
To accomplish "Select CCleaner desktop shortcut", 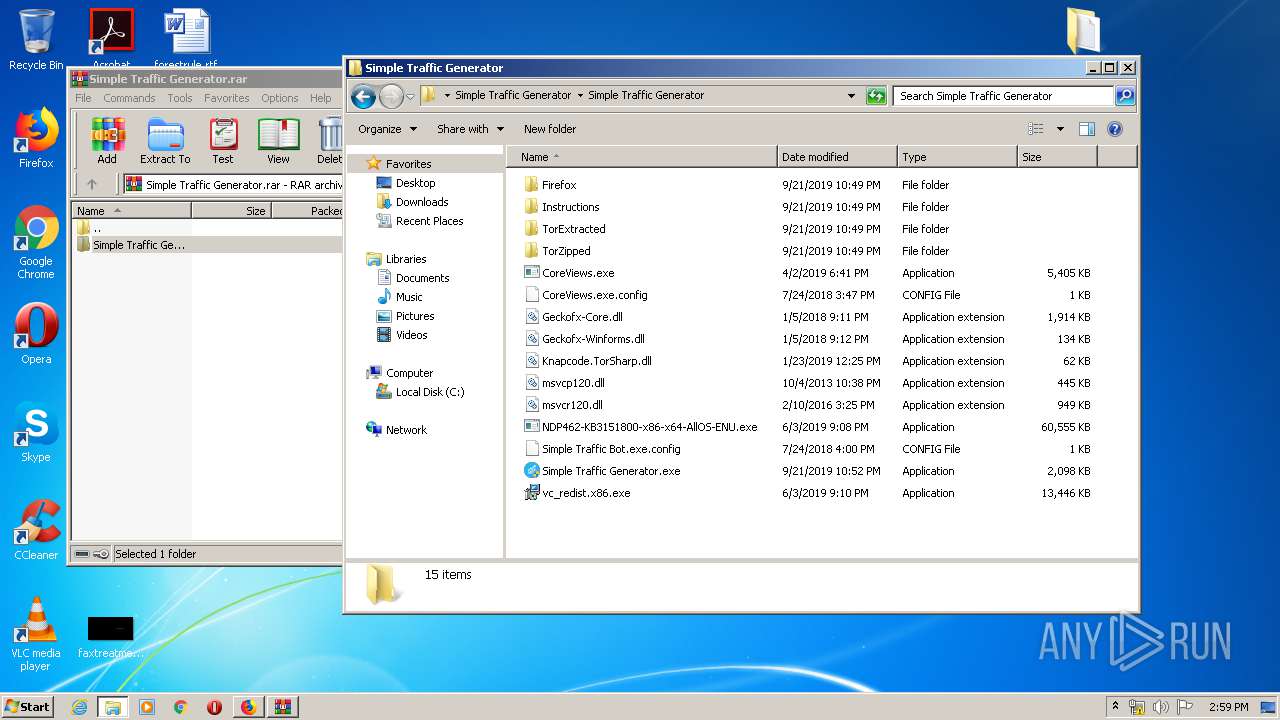I will pyautogui.click(x=36, y=530).
